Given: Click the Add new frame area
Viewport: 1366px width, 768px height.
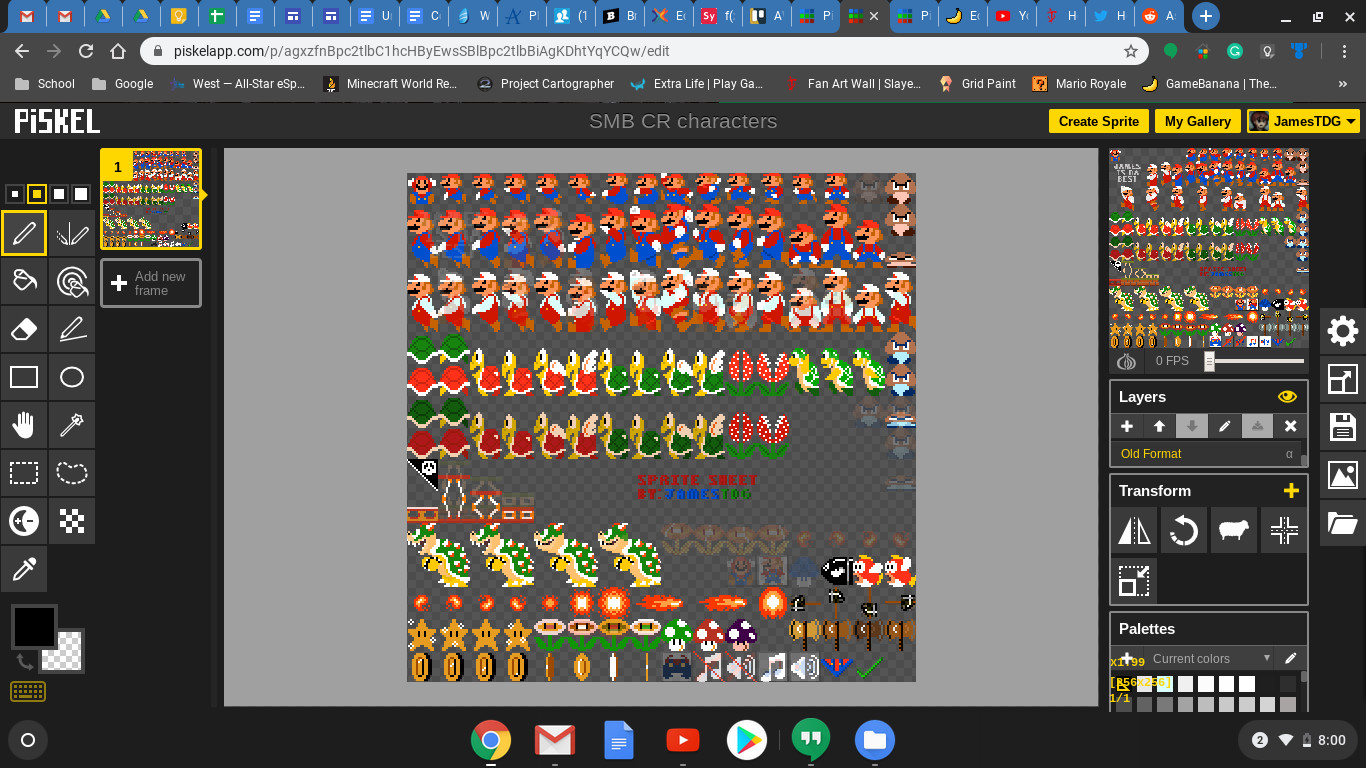Looking at the screenshot, I should click(150, 283).
